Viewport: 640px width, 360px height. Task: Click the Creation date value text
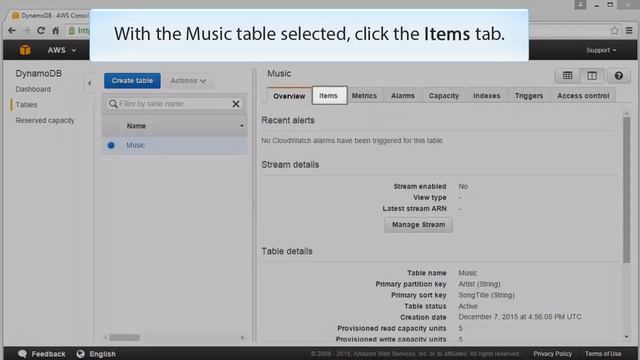[520, 317]
